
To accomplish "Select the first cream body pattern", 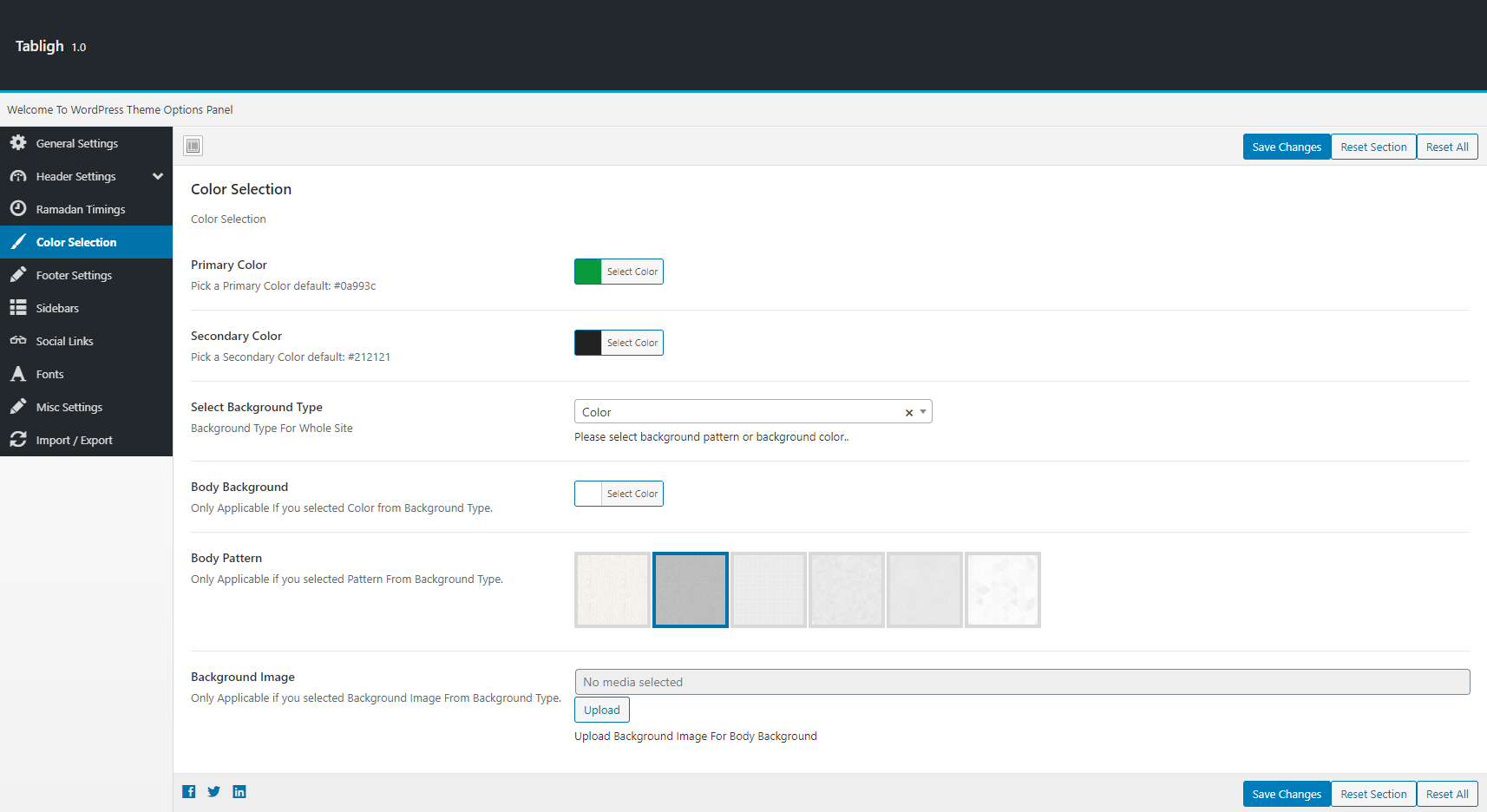I will [x=612, y=590].
